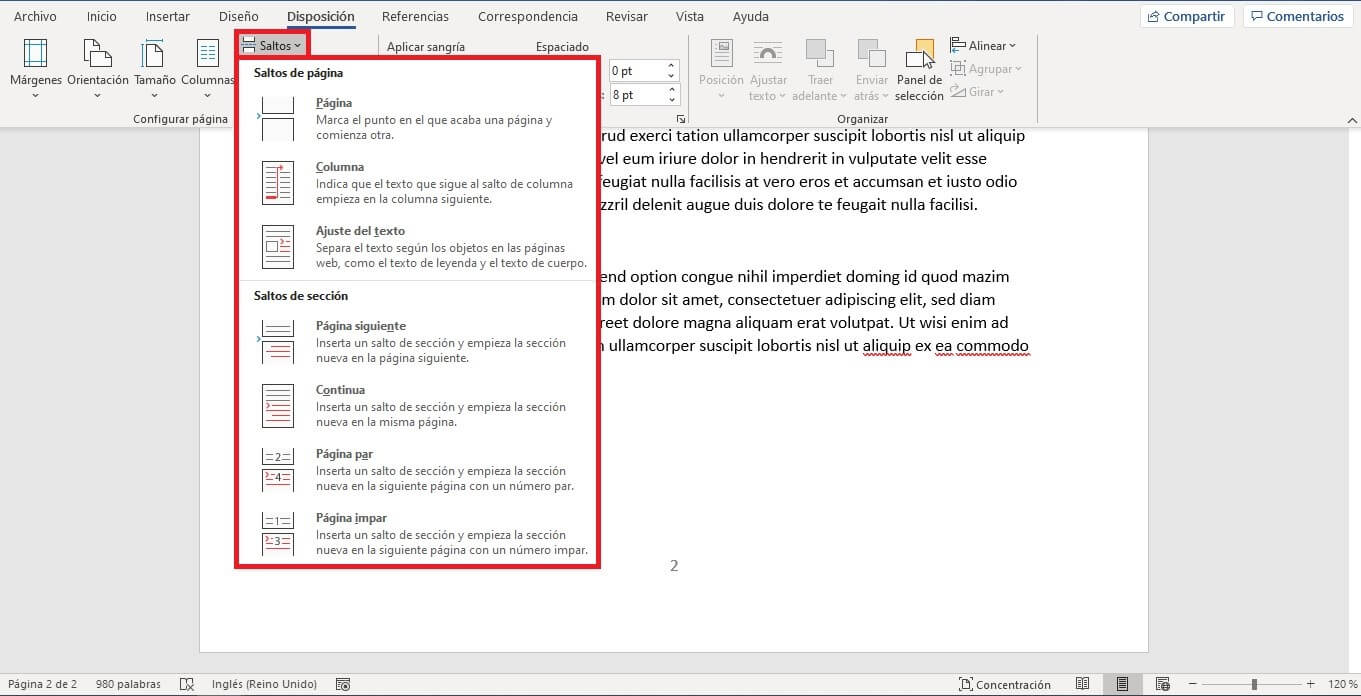
Task: Select the Disposición tab
Action: tap(320, 17)
